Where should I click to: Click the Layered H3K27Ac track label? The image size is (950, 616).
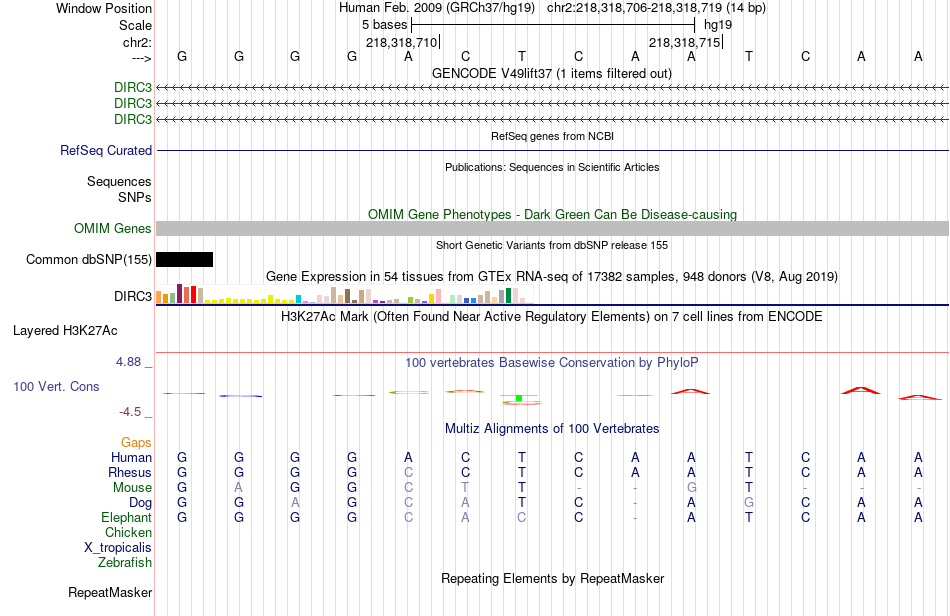(x=65, y=330)
